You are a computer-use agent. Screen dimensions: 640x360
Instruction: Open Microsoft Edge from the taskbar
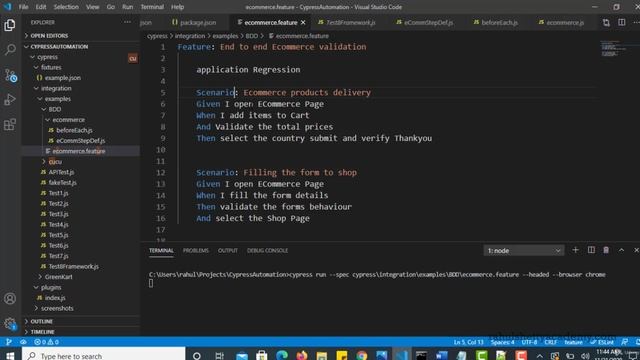coord(282,356)
